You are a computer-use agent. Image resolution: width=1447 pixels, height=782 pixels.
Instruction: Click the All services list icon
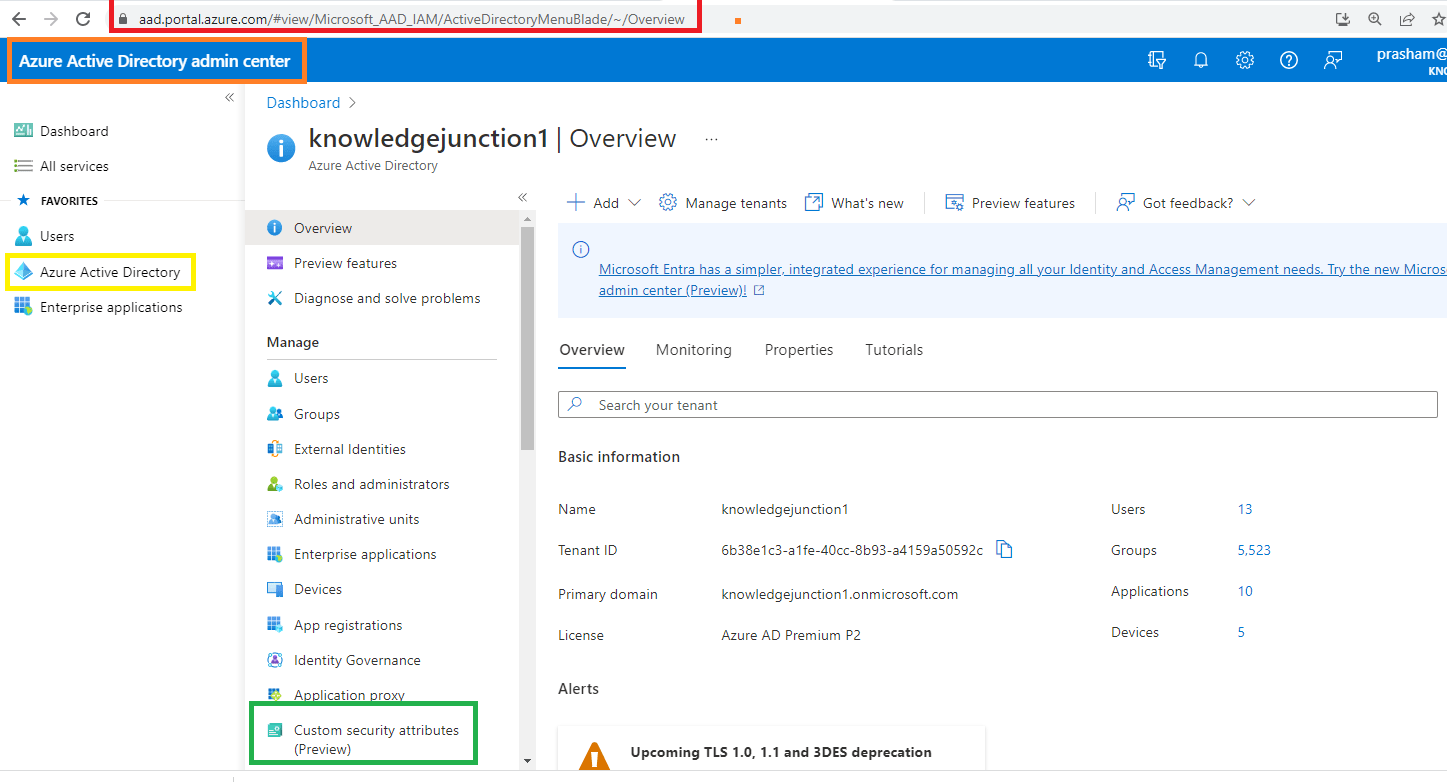tap(23, 166)
